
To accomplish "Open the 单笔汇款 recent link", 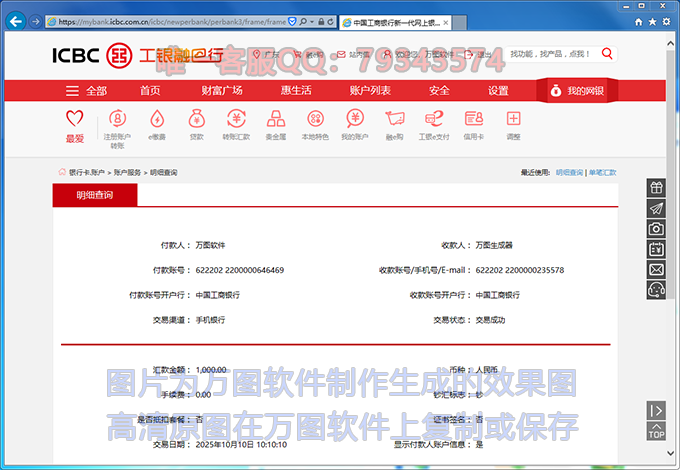I will coord(602,173).
